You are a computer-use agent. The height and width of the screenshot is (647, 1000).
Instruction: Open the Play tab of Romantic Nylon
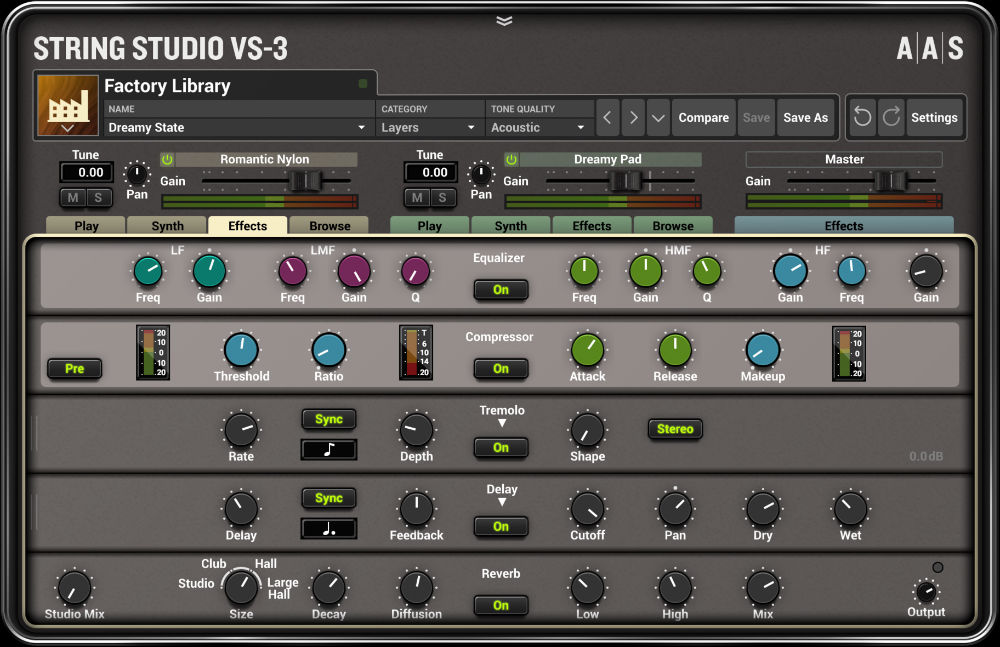click(x=85, y=225)
